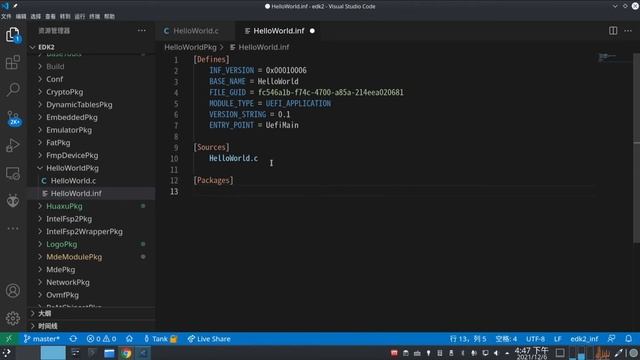640x360 pixels.
Task: Open the Run and Debug view
Action: (13, 145)
